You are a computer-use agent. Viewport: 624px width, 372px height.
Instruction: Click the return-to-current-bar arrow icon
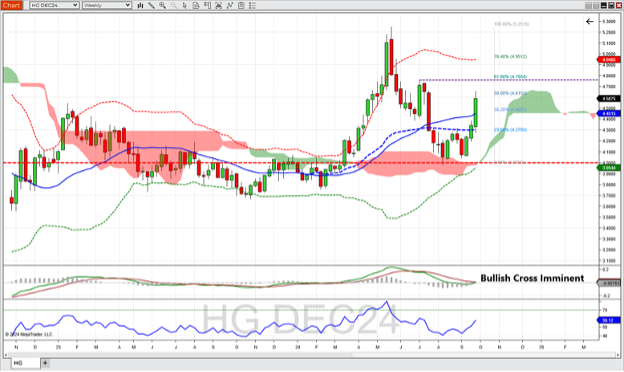click(x=589, y=21)
